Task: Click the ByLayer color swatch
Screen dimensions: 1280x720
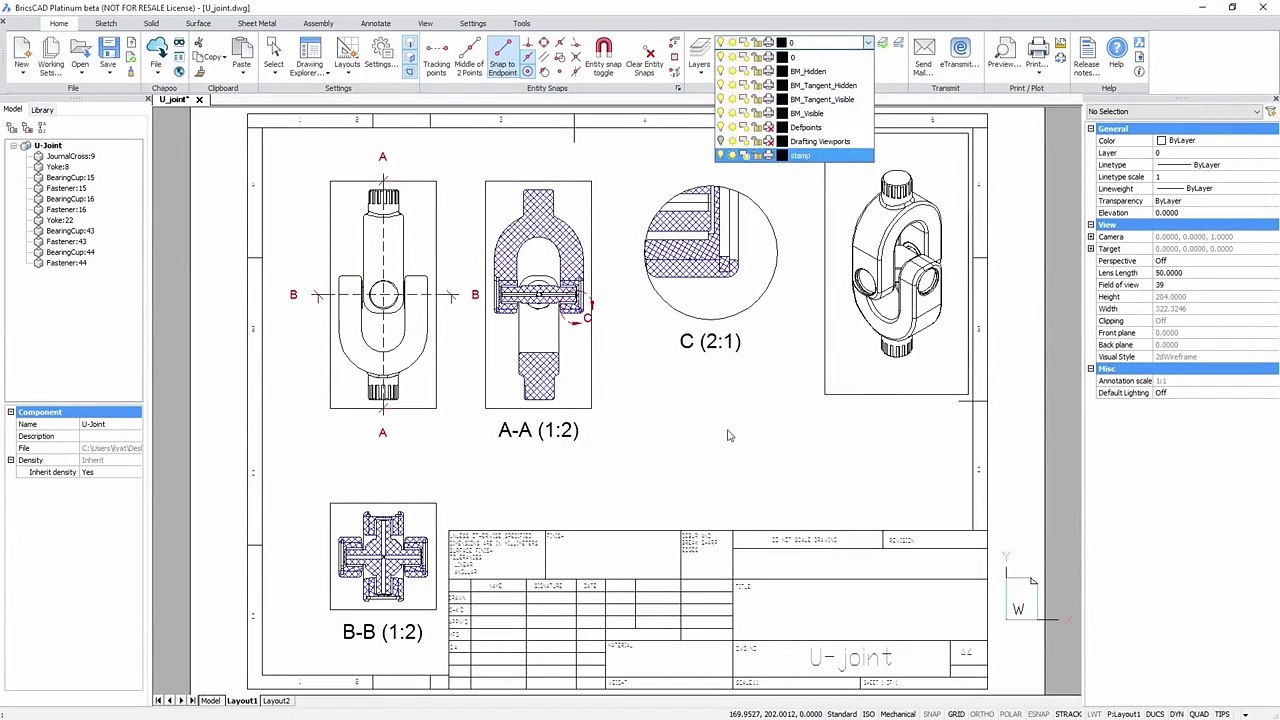Action: 1161,141
